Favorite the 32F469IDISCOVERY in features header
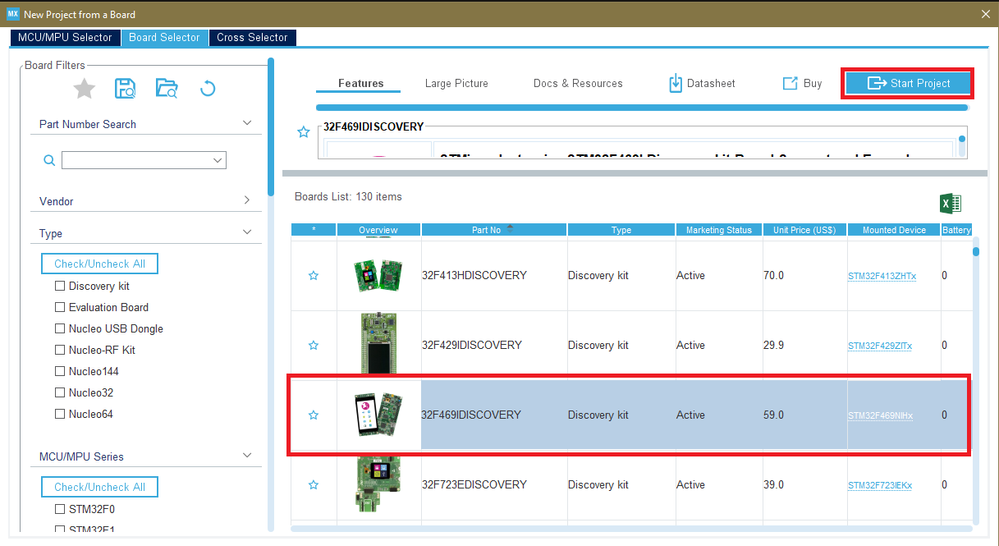 click(x=303, y=132)
